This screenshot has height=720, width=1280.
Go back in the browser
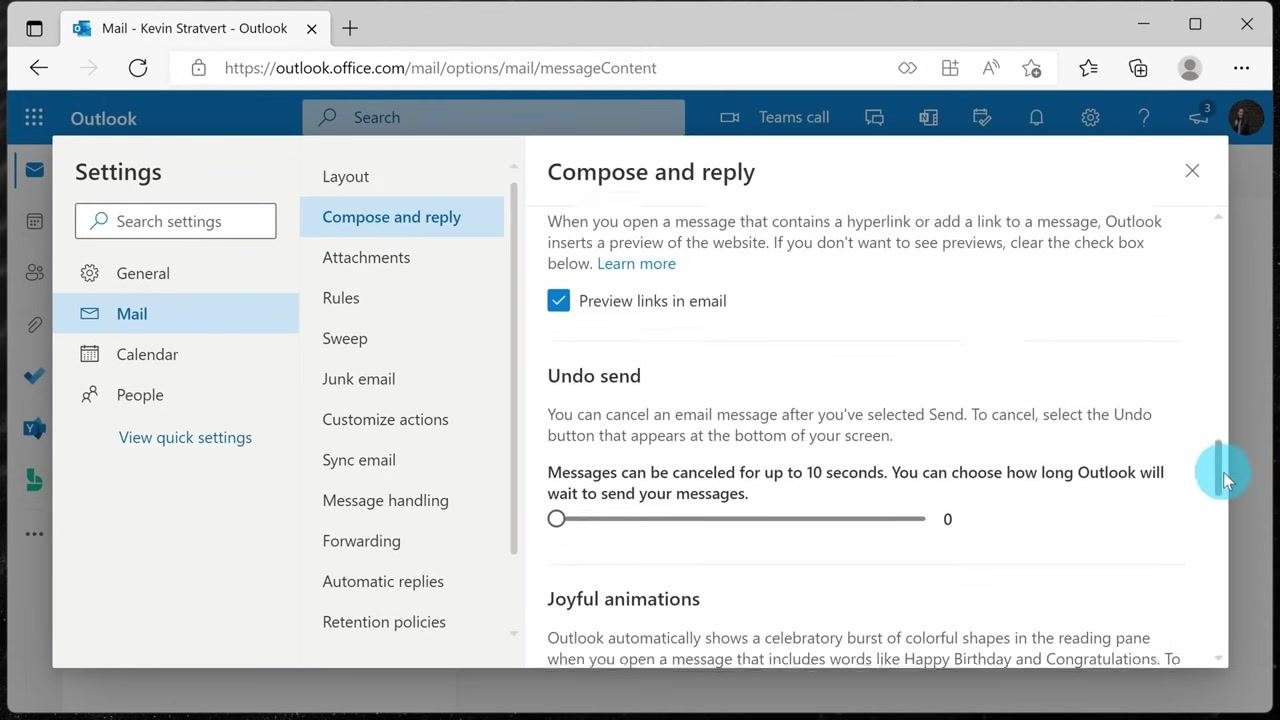pyautogui.click(x=39, y=68)
